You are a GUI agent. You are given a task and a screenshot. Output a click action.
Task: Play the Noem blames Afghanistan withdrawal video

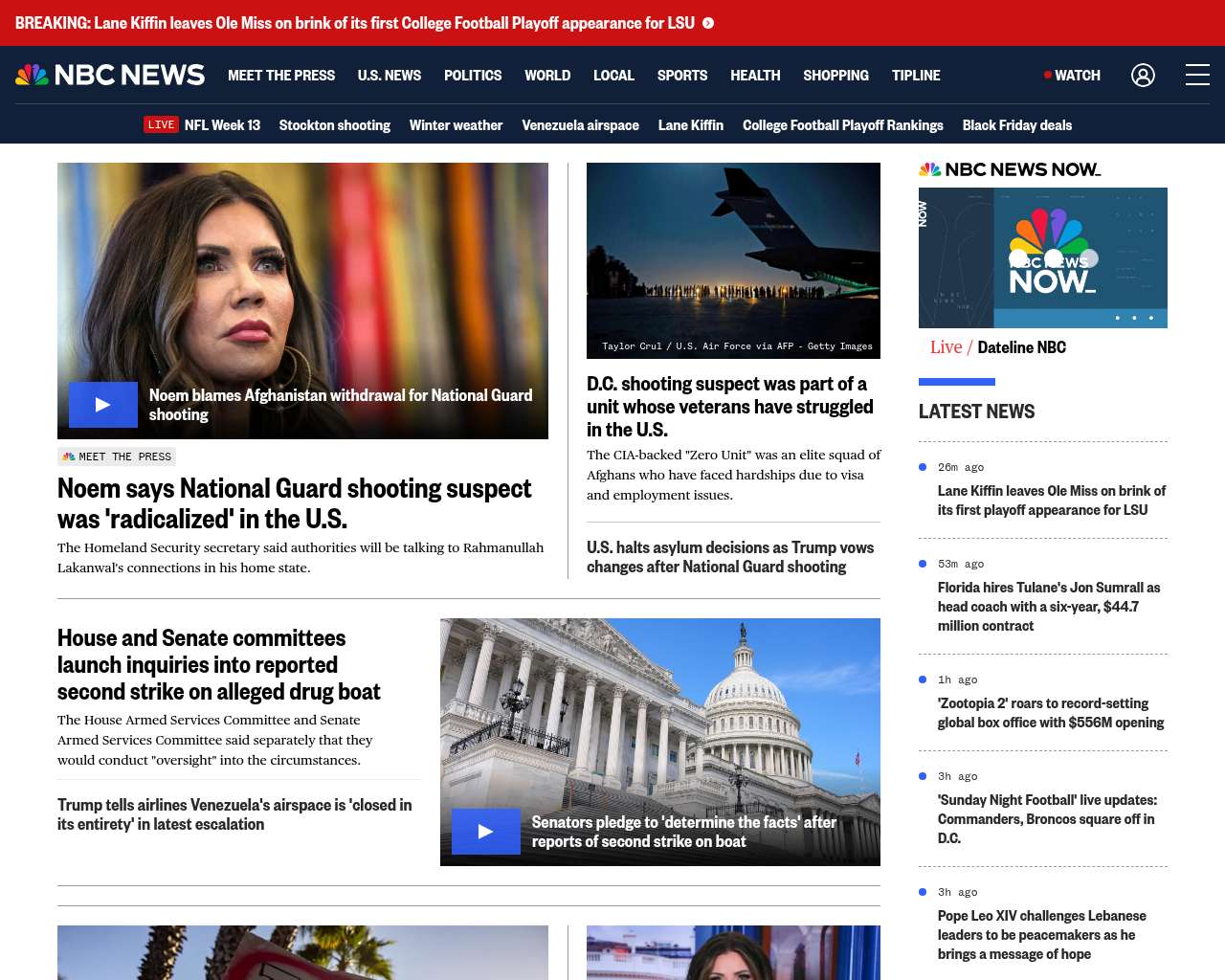pyautogui.click(x=103, y=405)
